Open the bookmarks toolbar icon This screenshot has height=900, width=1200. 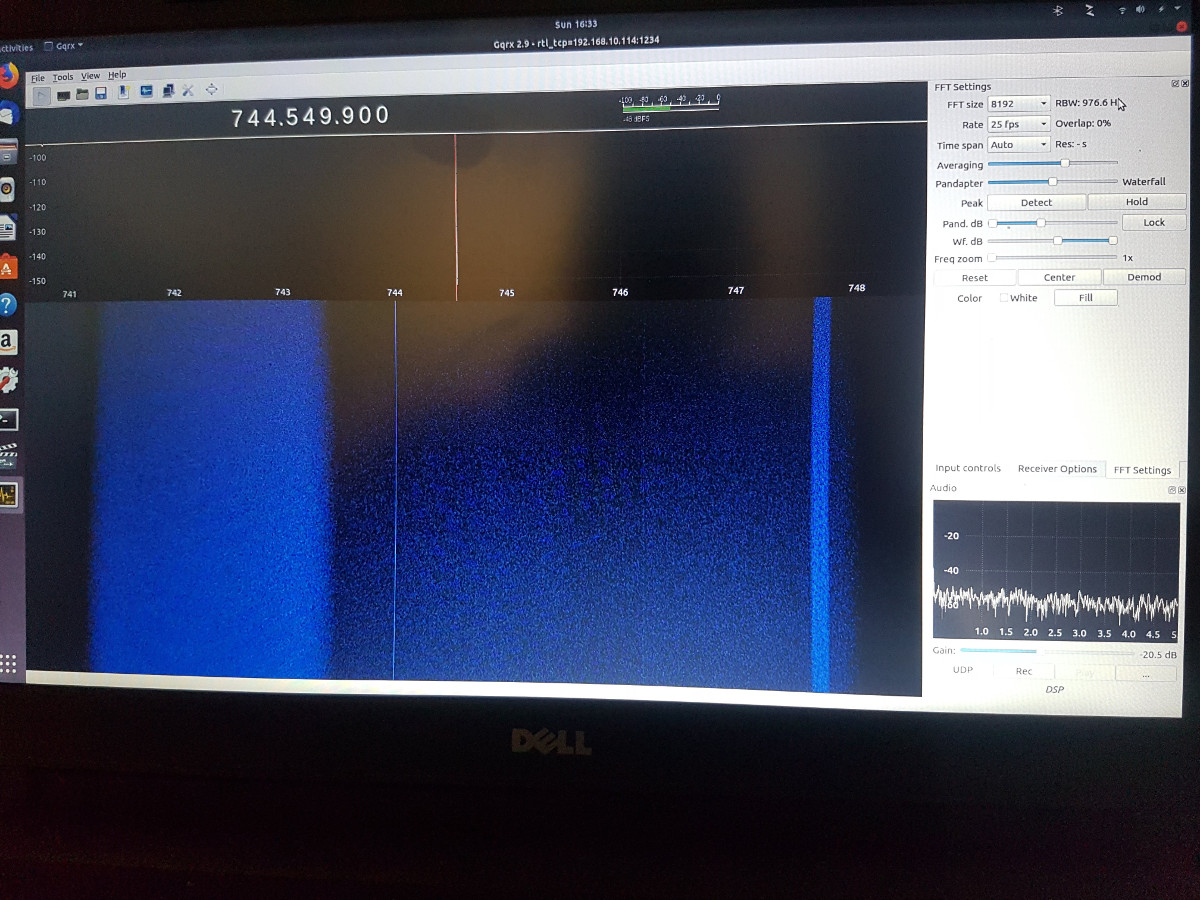[124, 92]
